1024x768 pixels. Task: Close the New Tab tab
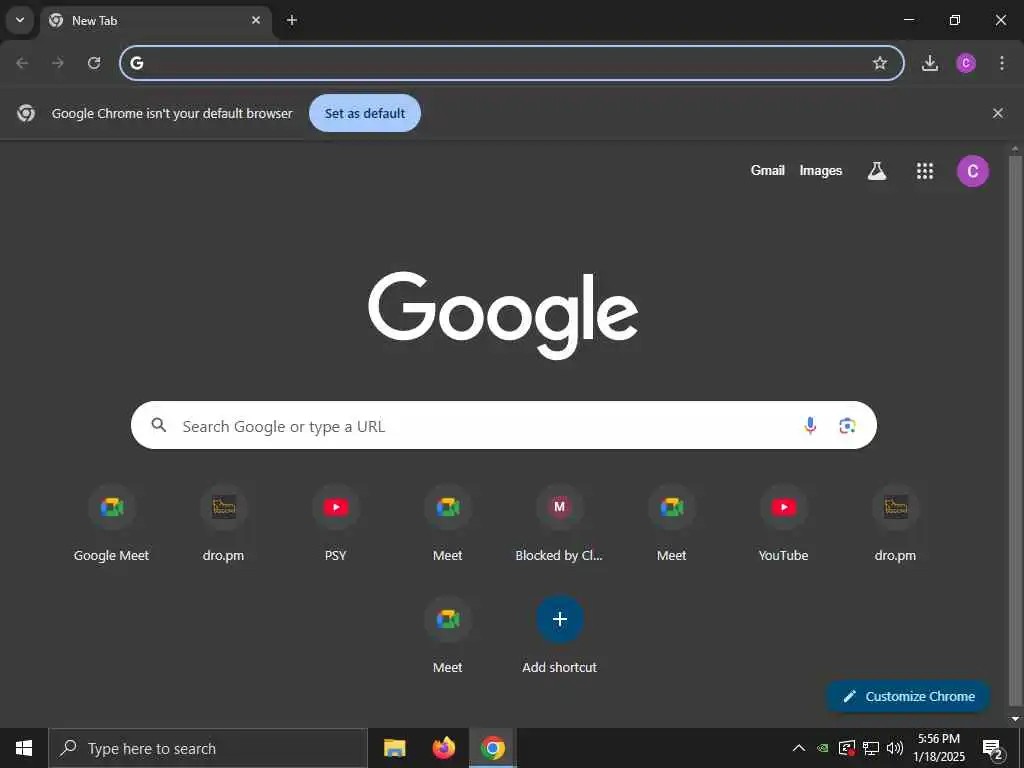tap(256, 20)
